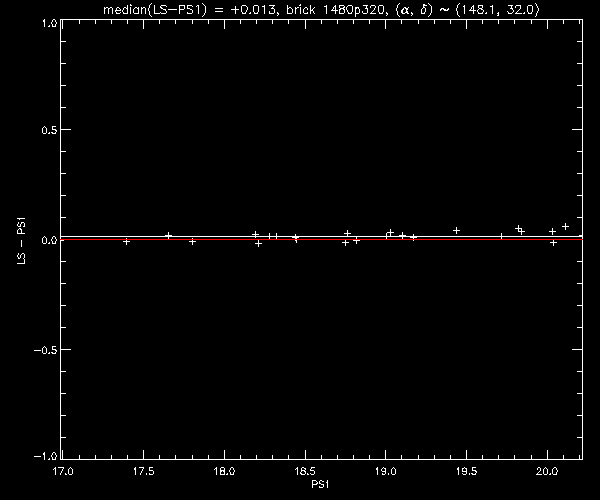Click the x-axis tick label 18.5
The width and height of the screenshot is (600, 500).
305,471
